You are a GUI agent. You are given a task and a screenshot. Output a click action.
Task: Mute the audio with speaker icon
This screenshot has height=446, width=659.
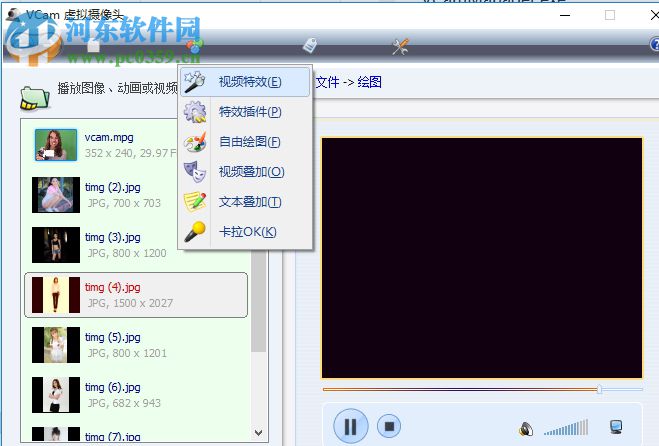coord(525,429)
